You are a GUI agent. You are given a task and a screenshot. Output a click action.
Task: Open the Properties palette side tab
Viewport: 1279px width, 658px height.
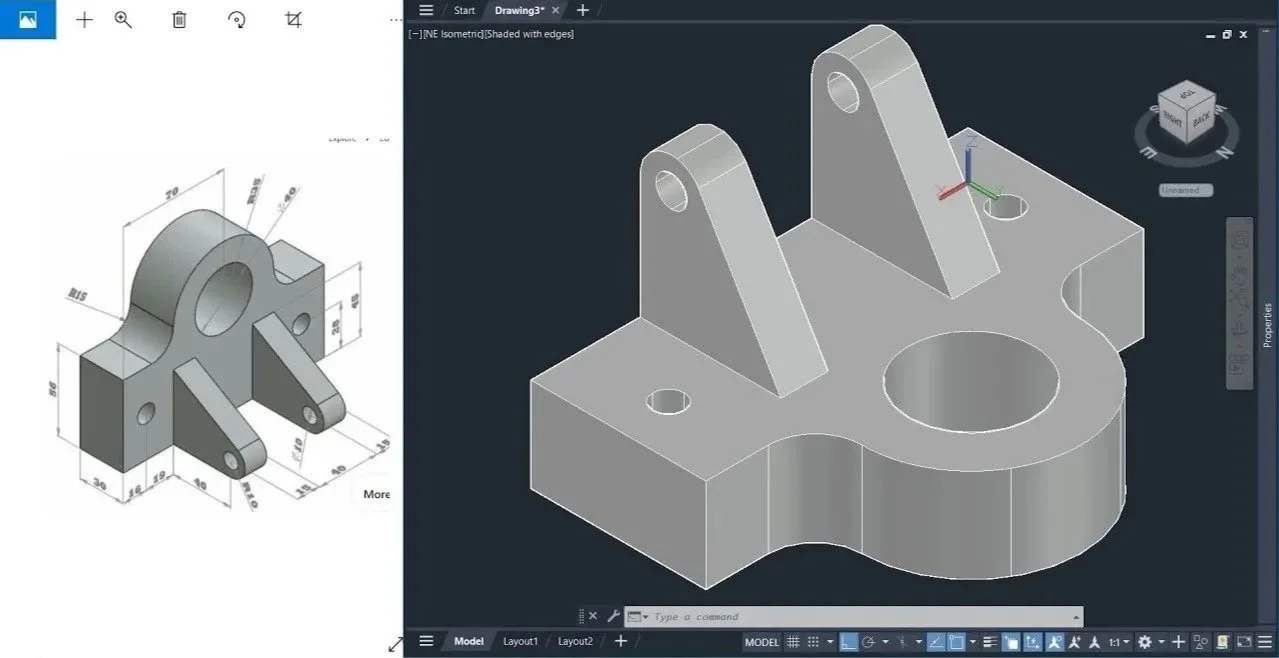coord(1268,324)
